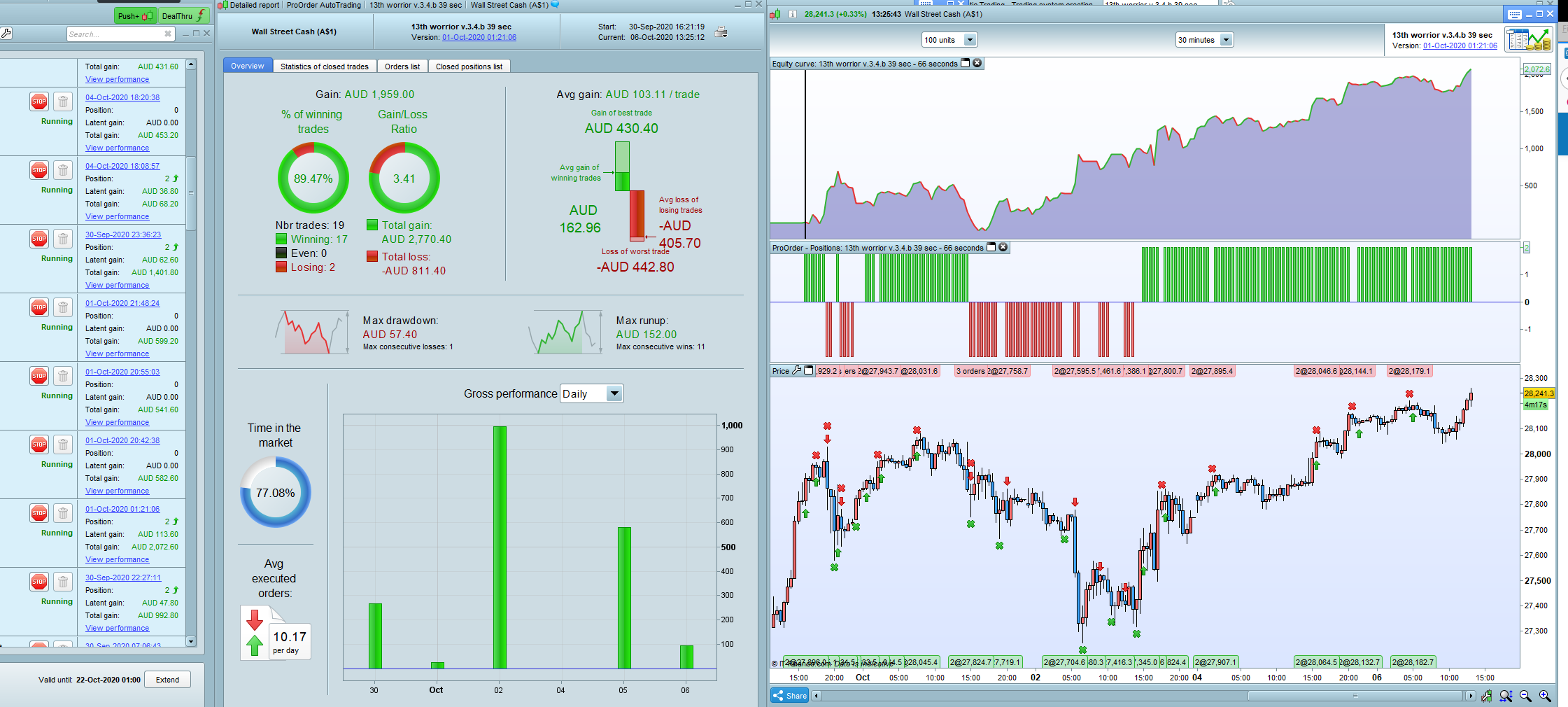Switch to the Overview tab
The width and height of the screenshot is (1568, 707).
[x=248, y=66]
